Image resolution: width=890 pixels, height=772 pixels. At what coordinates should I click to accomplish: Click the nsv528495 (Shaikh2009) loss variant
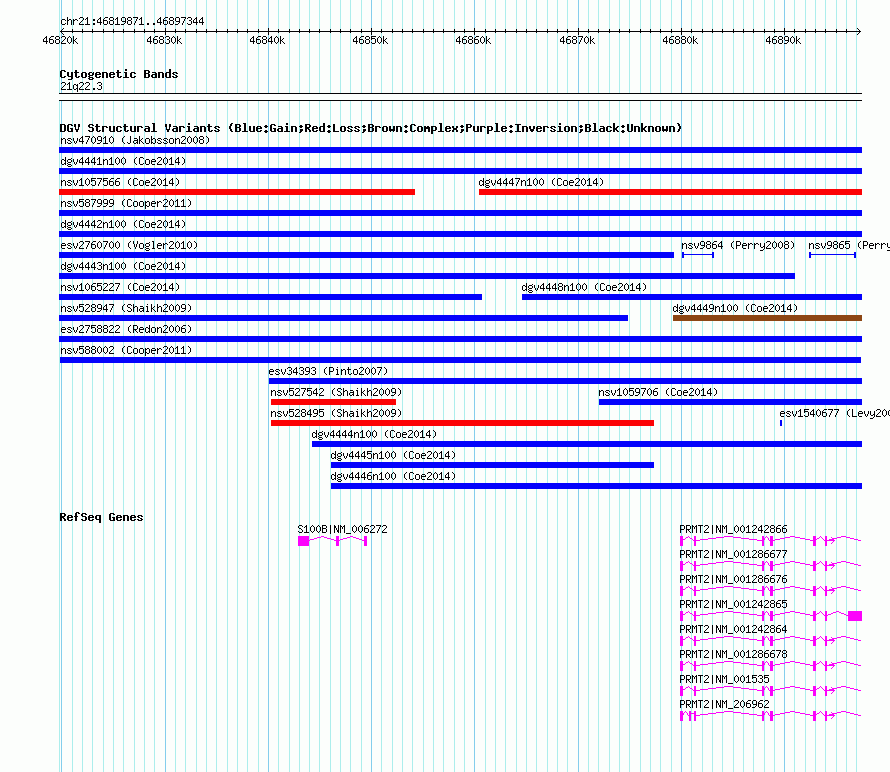pos(462,423)
